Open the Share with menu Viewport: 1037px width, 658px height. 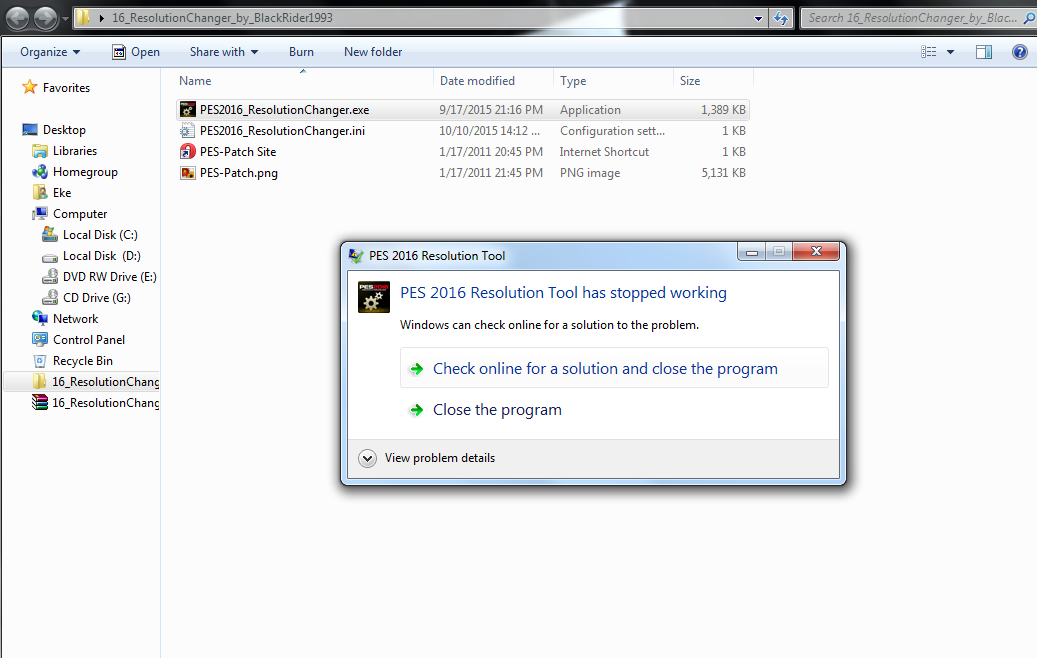(x=224, y=52)
